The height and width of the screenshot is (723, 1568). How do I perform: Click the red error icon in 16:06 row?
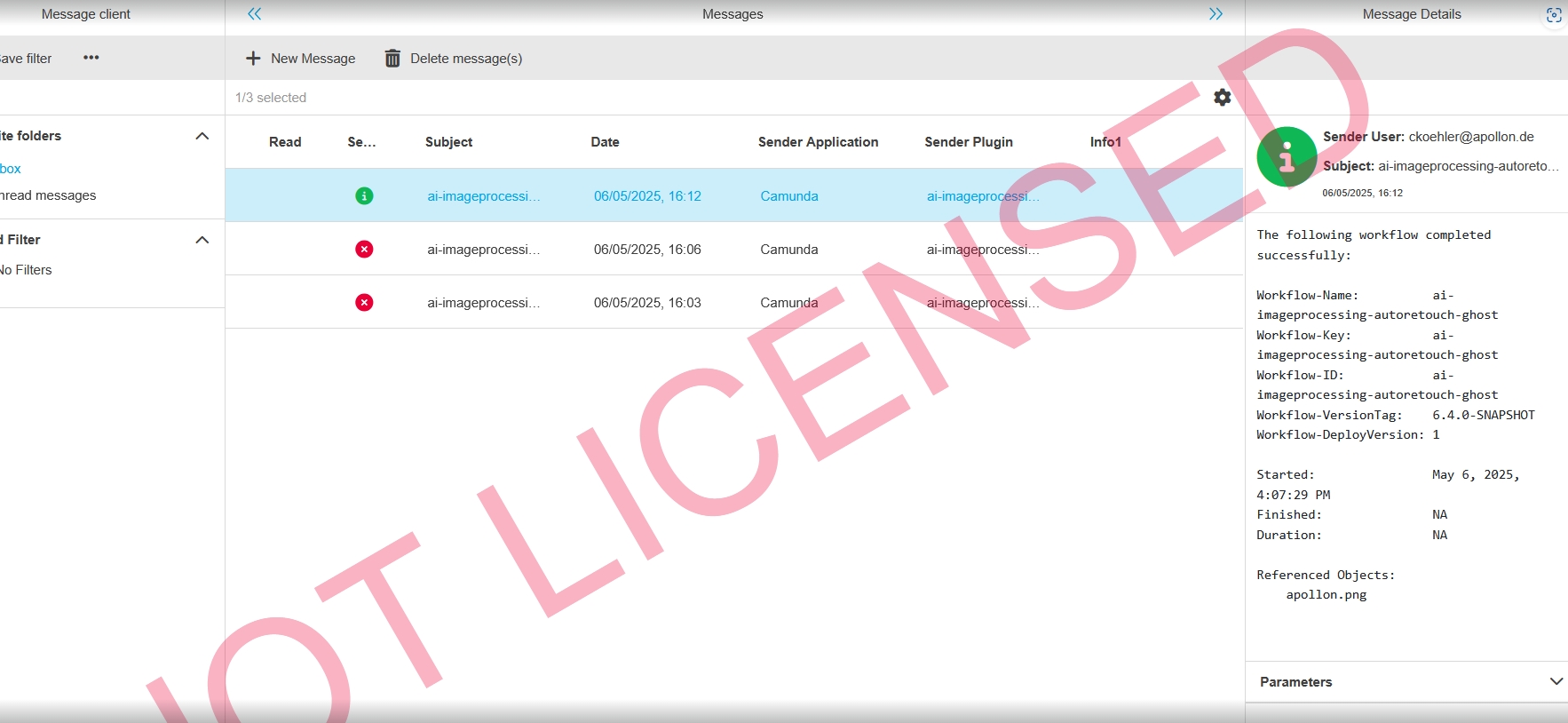click(364, 250)
